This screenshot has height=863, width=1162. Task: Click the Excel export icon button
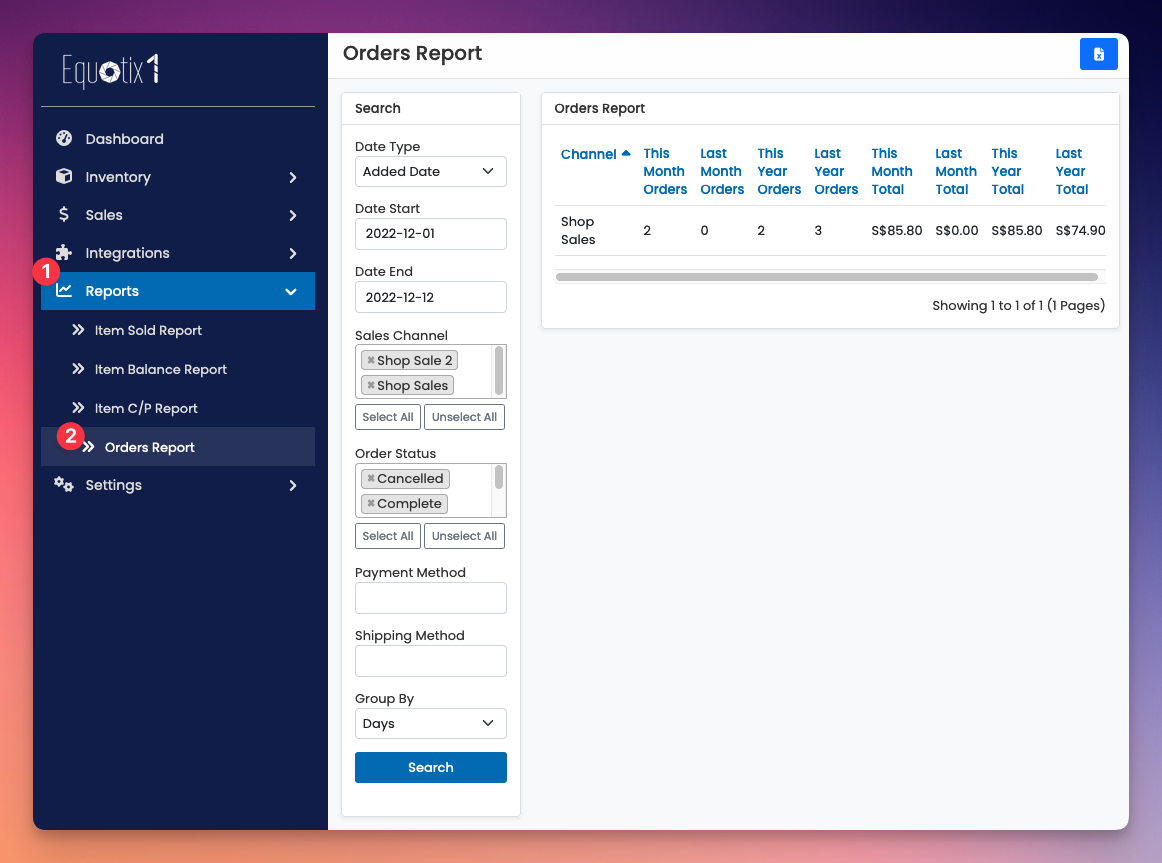point(1098,54)
